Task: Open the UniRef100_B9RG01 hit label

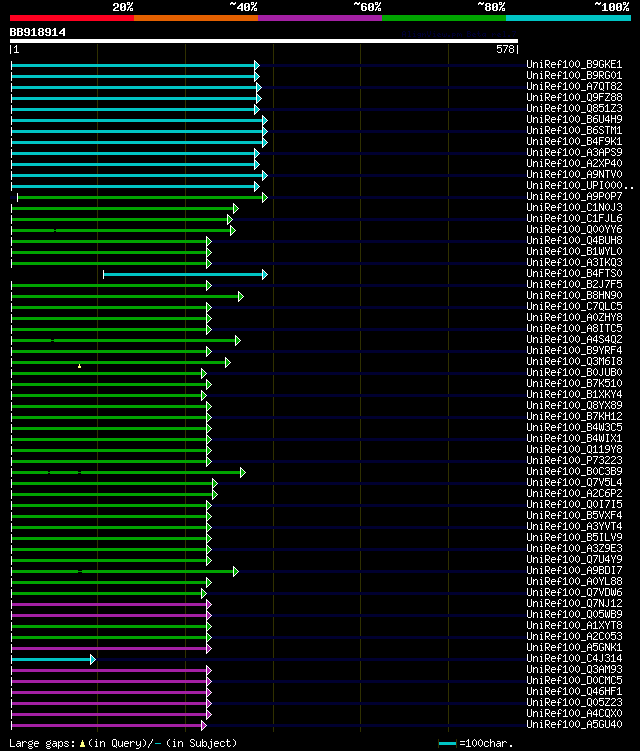Action: (574, 75)
